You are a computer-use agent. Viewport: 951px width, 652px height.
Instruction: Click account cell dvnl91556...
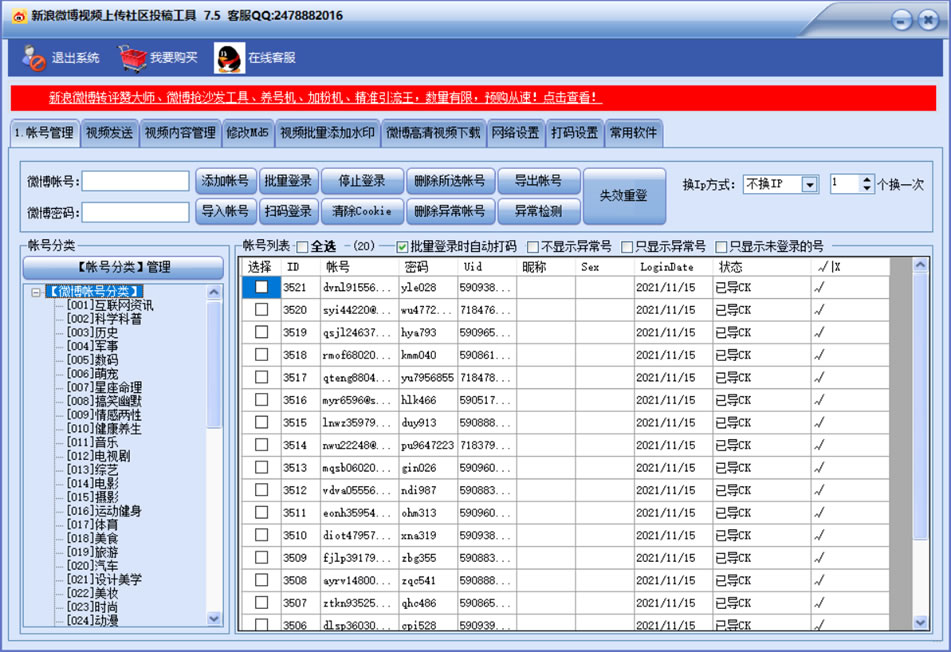357,287
